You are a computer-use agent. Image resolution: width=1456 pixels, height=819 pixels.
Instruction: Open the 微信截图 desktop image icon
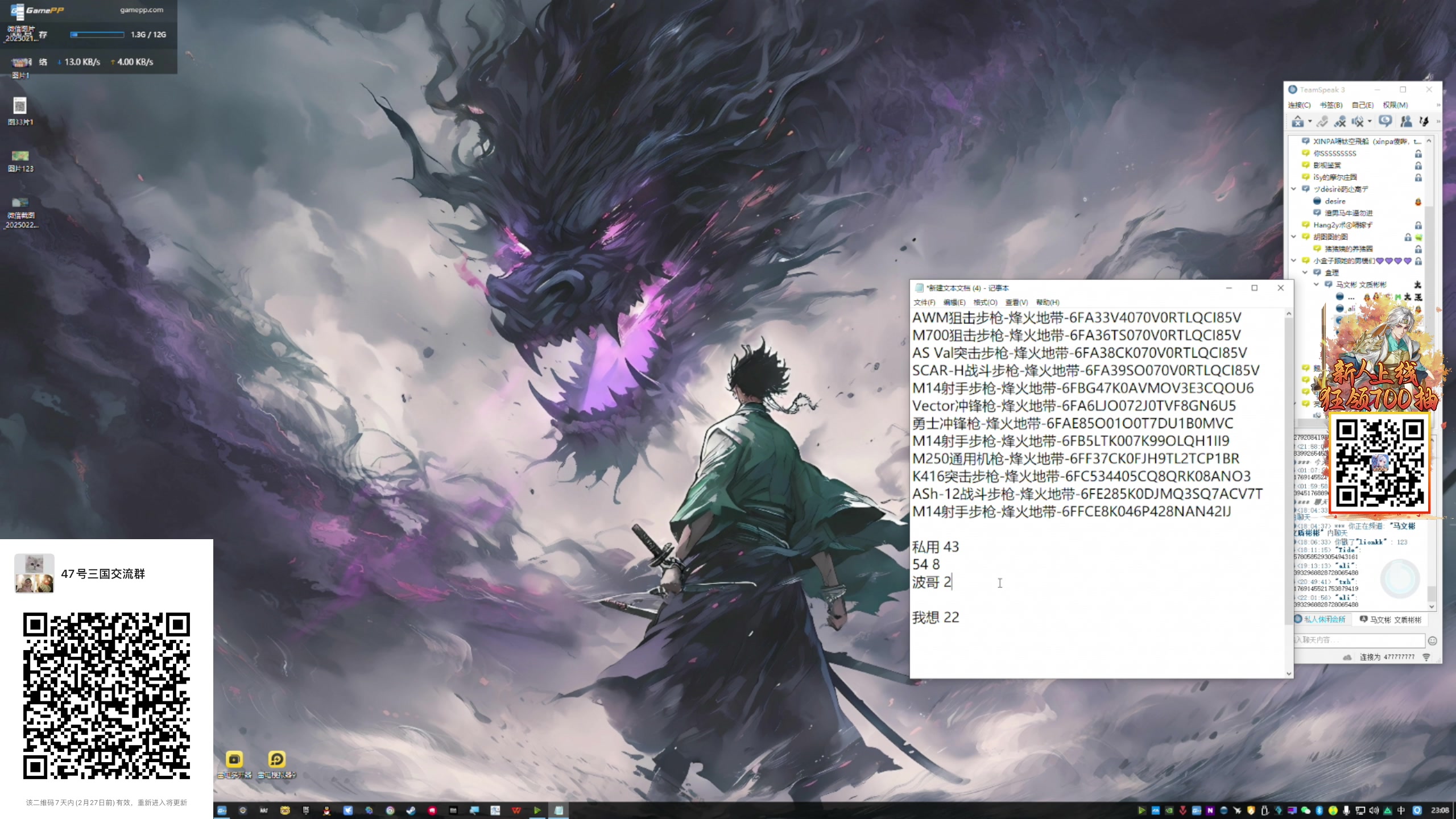tap(21, 212)
